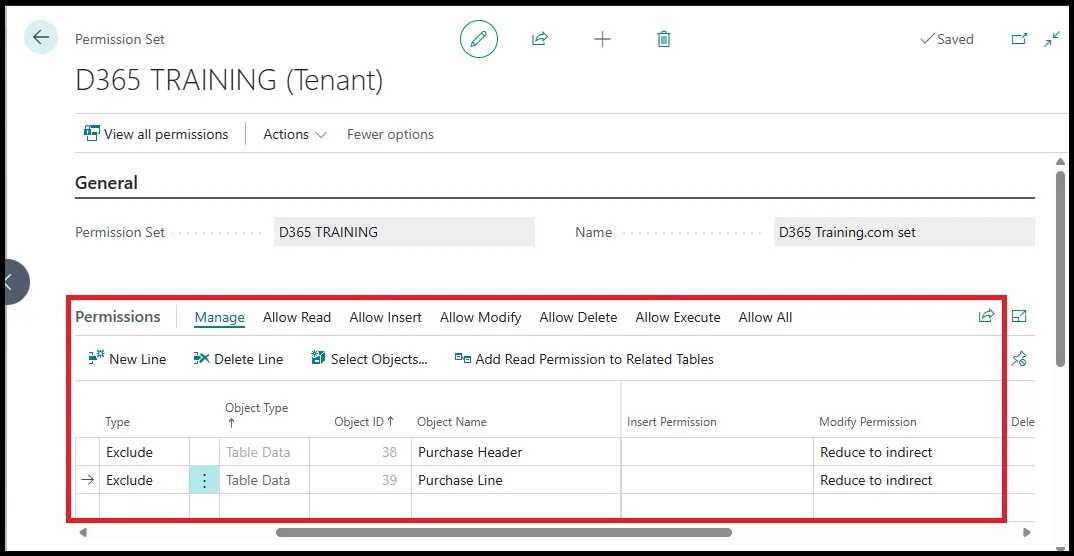Sort by Object Type column header

(x=256, y=415)
